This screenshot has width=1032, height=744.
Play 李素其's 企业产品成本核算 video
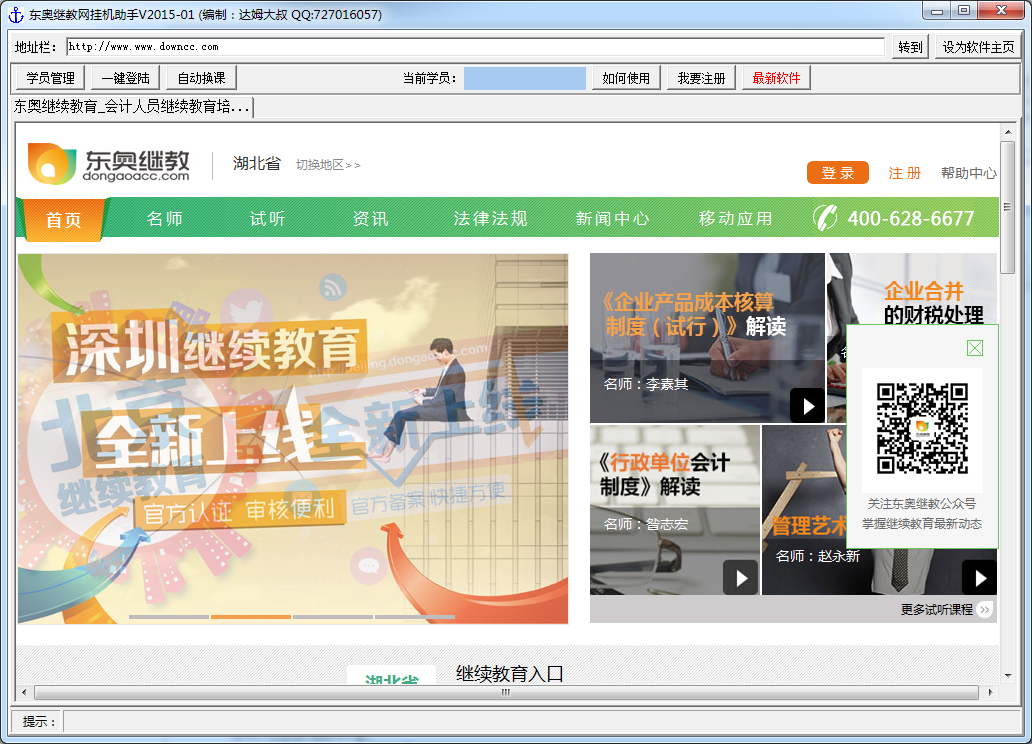coord(807,405)
